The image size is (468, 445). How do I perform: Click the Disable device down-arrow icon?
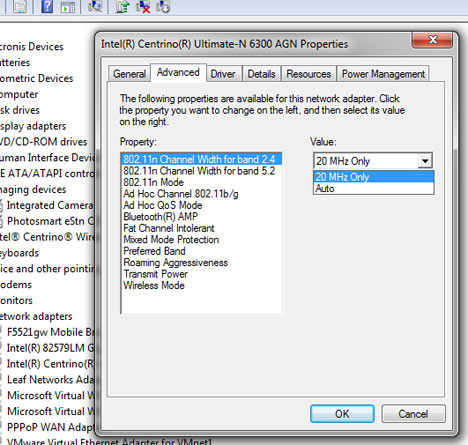tap(163, 6)
